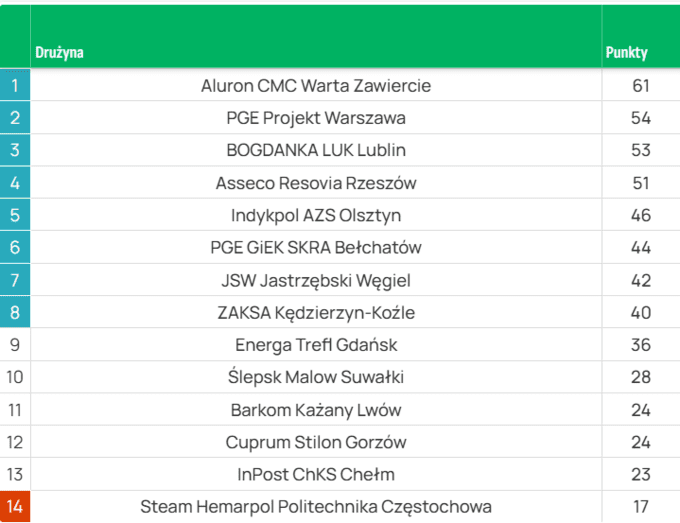This screenshot has height=523, width=680.
Task: Click the position 8 rank badge
Action: pyautogui.click(x=15, y=313)
